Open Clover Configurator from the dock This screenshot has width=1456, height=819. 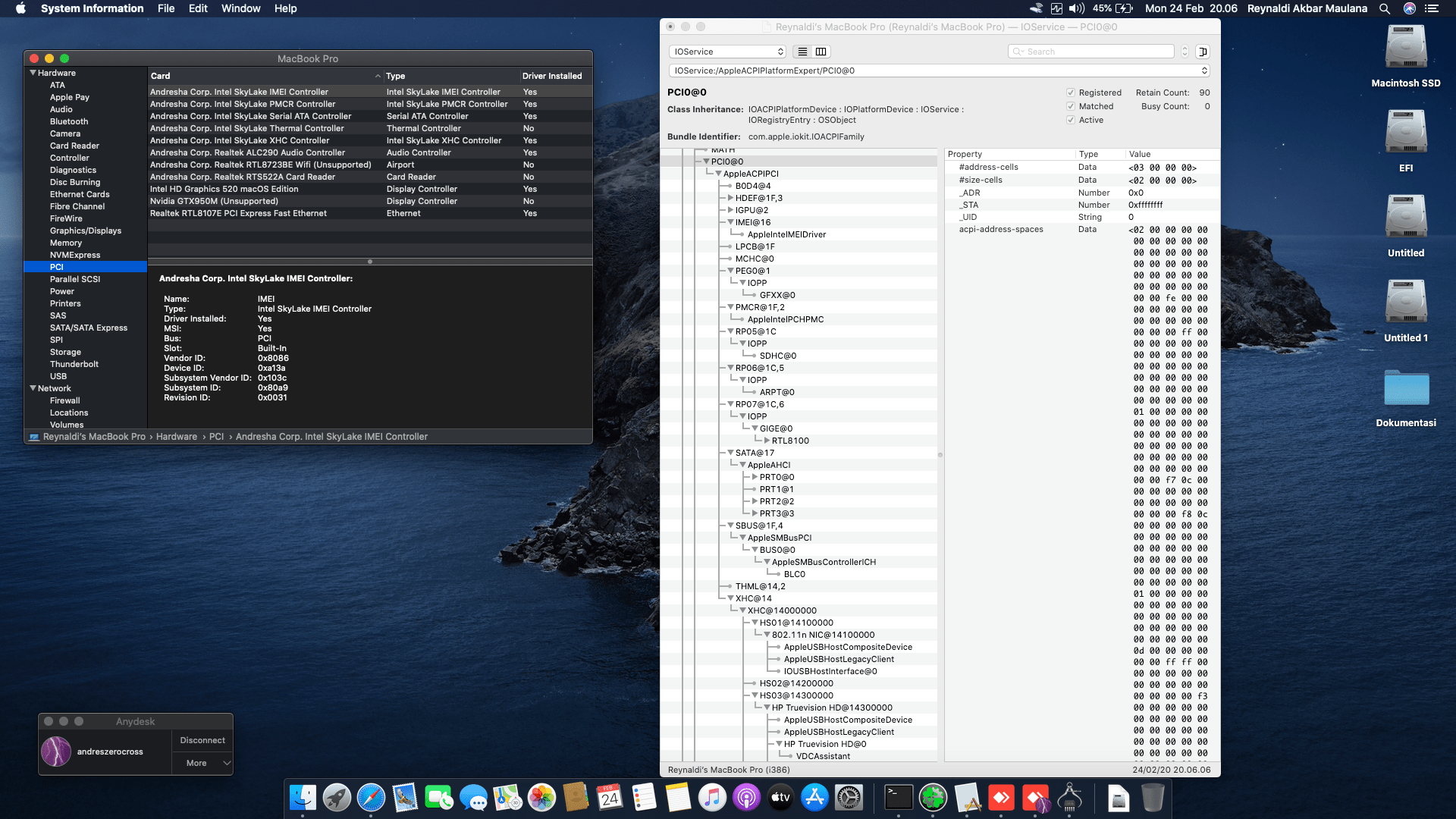pos(933,798)
